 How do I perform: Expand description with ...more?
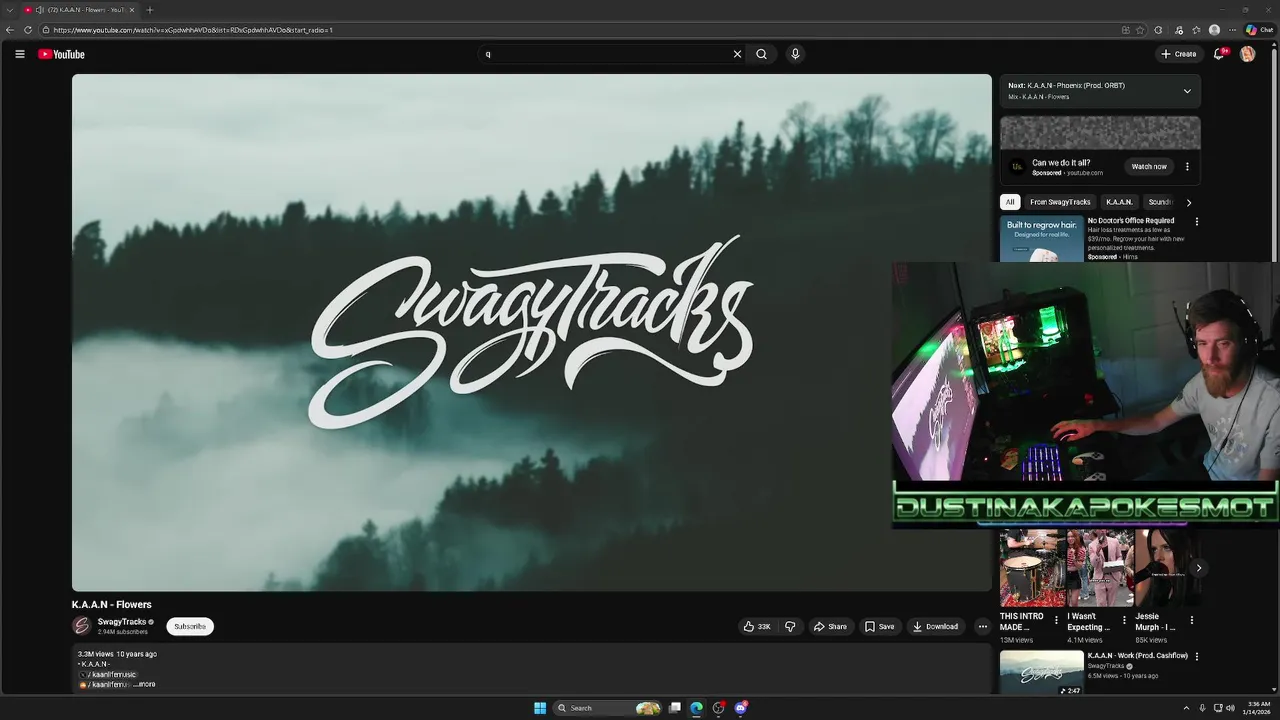coord(145,684)
